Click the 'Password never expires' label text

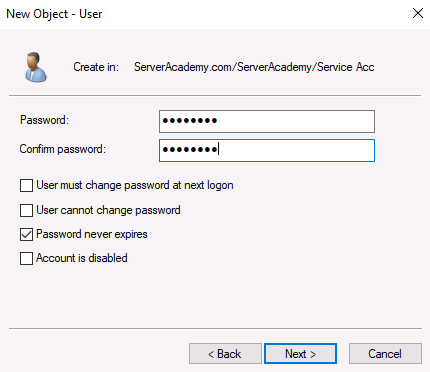(x=92, y=234)
